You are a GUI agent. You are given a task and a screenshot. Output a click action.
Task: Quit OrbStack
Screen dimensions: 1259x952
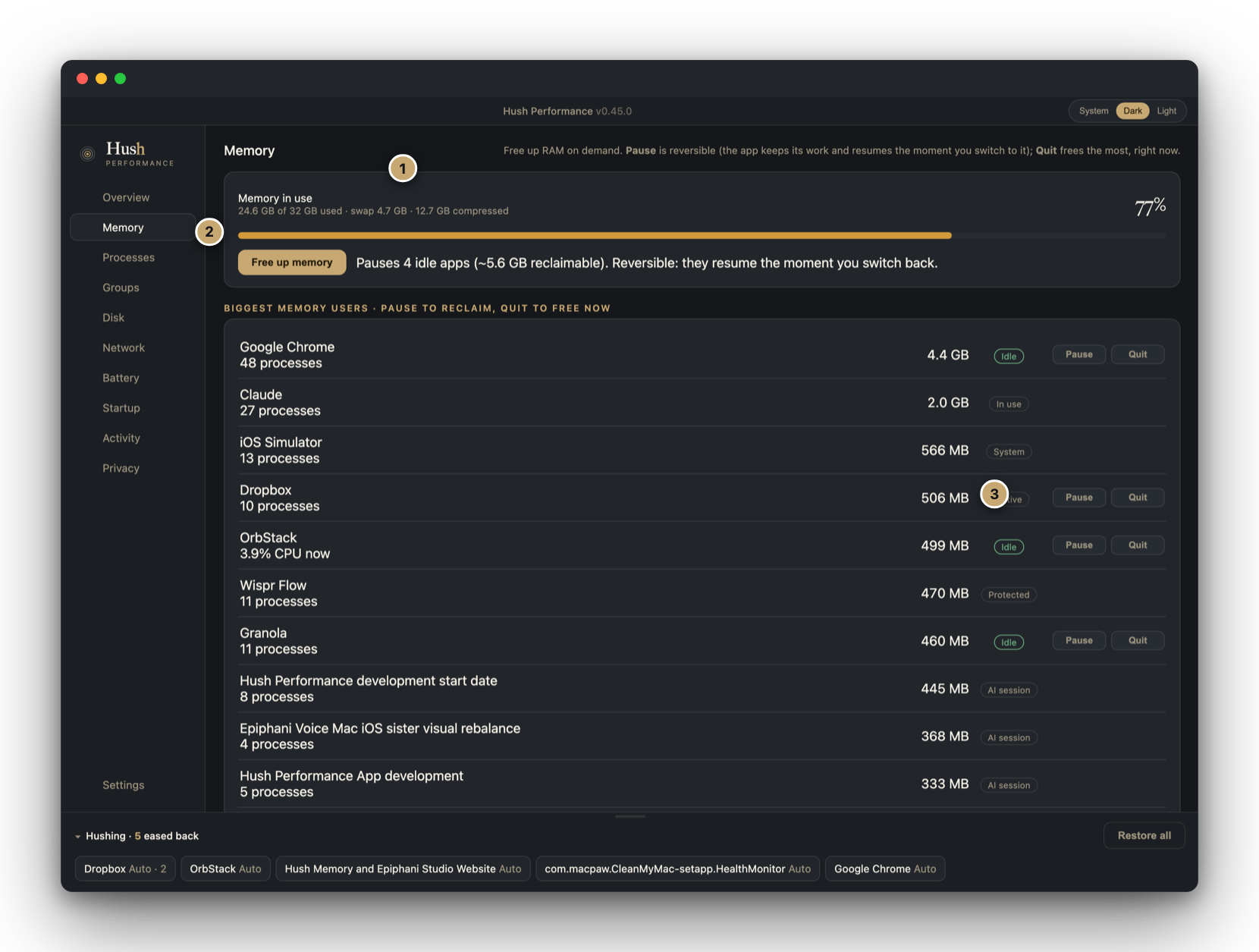click(1138, 545)
